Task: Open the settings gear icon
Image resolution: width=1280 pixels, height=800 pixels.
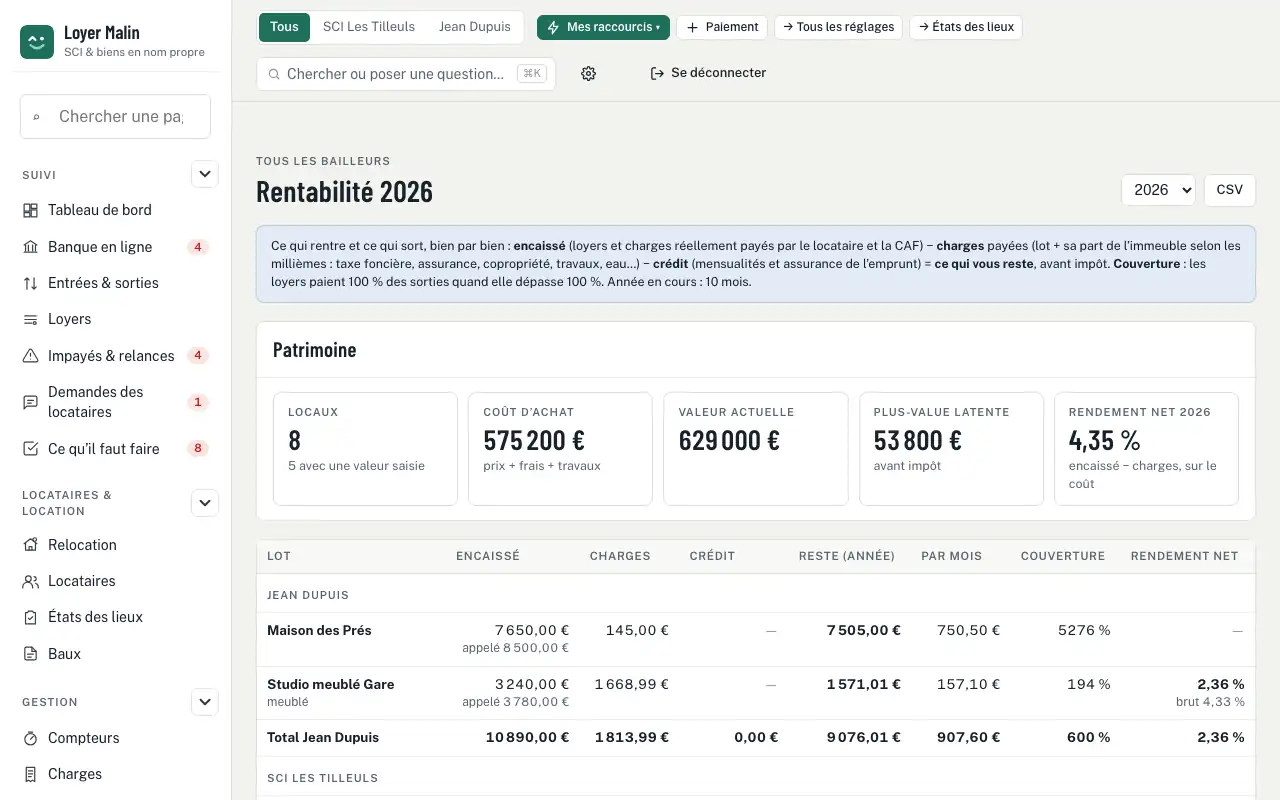Action: pos(588,73)
